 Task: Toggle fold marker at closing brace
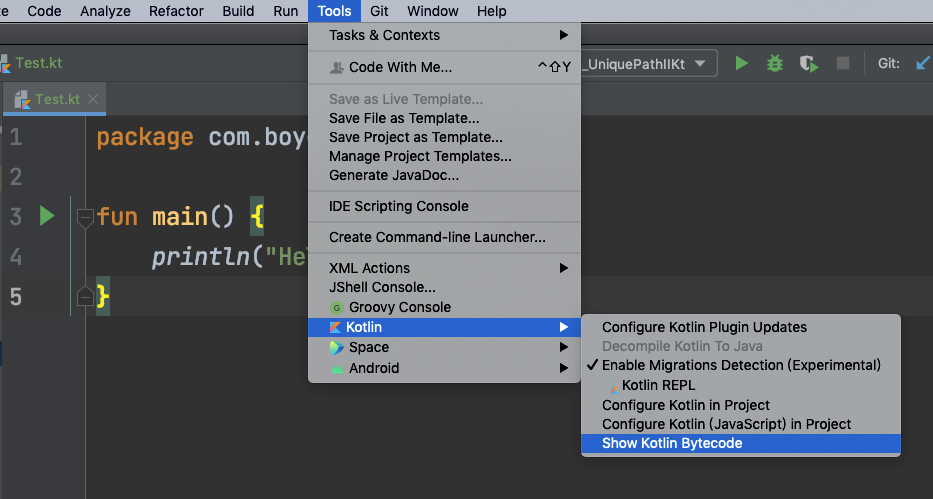(84, 296)
